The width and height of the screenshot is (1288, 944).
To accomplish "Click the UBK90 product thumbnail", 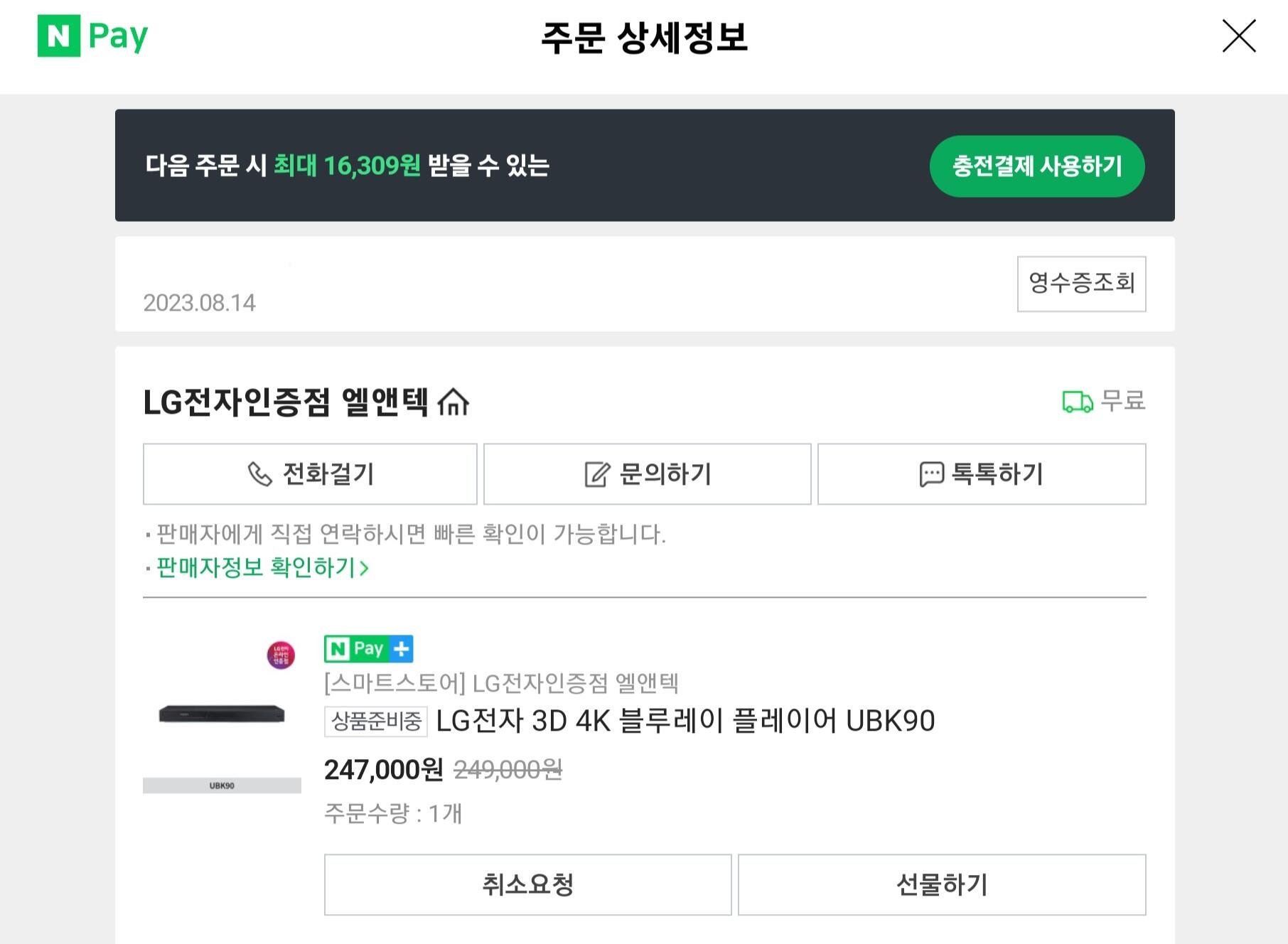I will (222, 714).
